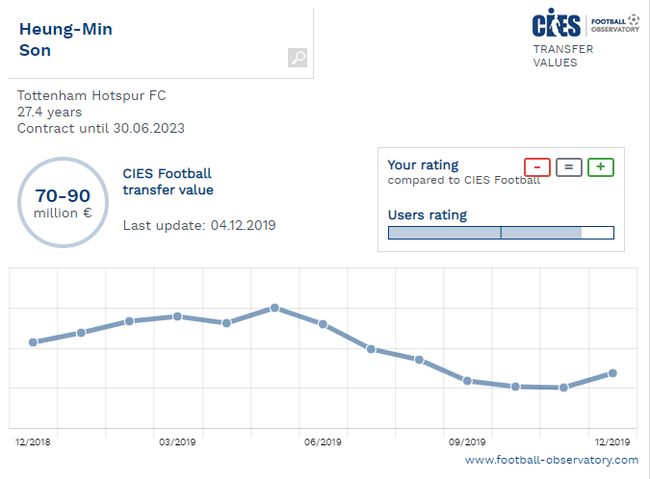The height and width of the screenshot is (479, 650).
Task: Click the TRANSFER VALUES heading text
Action: [563, 56]
